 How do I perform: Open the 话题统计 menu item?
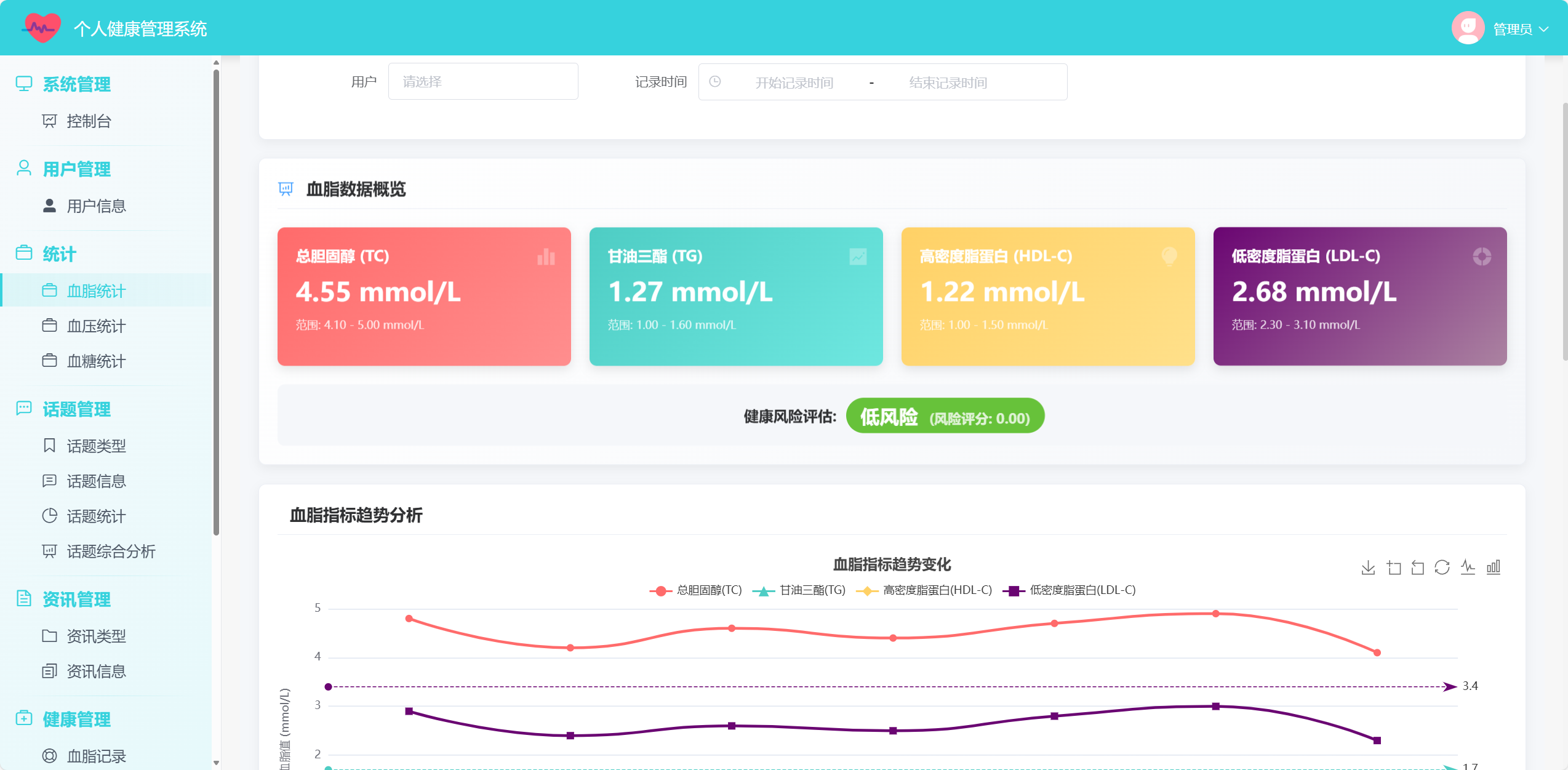click(106, 516)
